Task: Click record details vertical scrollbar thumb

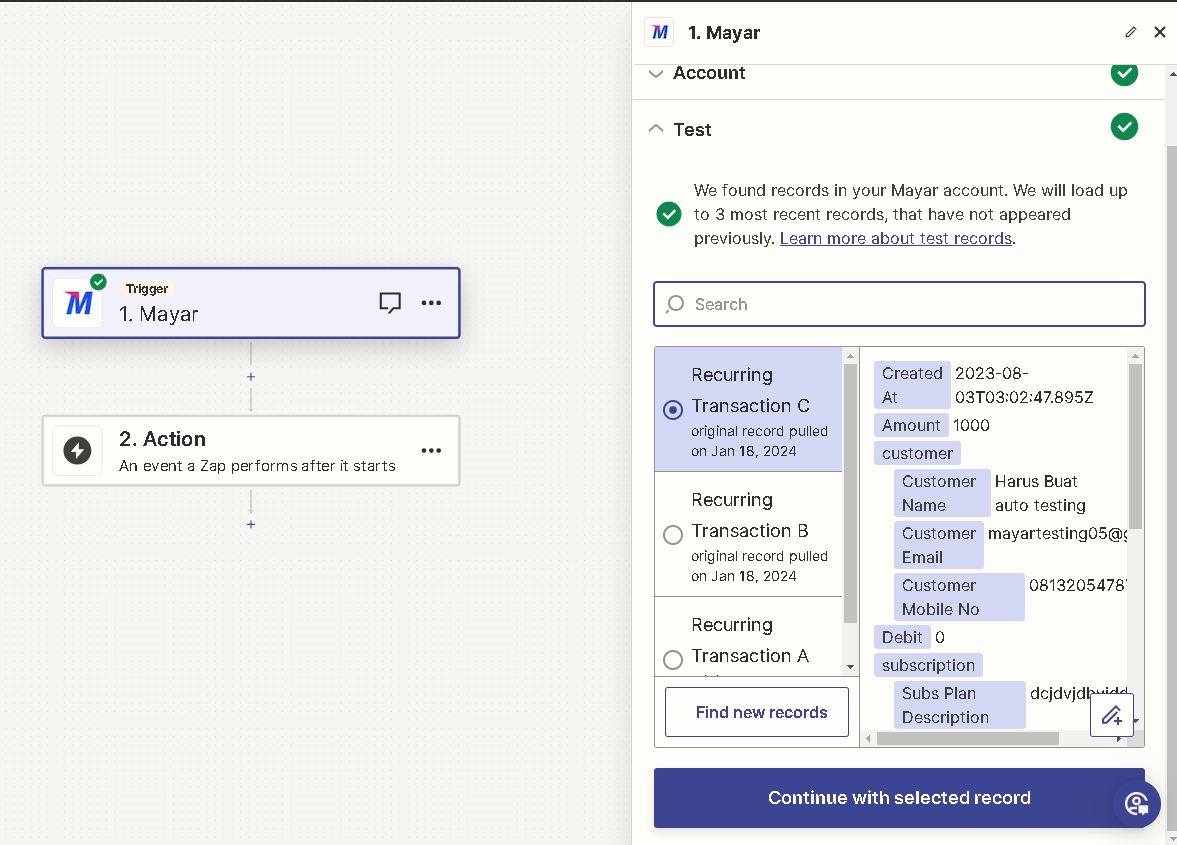Action: 1135,447
